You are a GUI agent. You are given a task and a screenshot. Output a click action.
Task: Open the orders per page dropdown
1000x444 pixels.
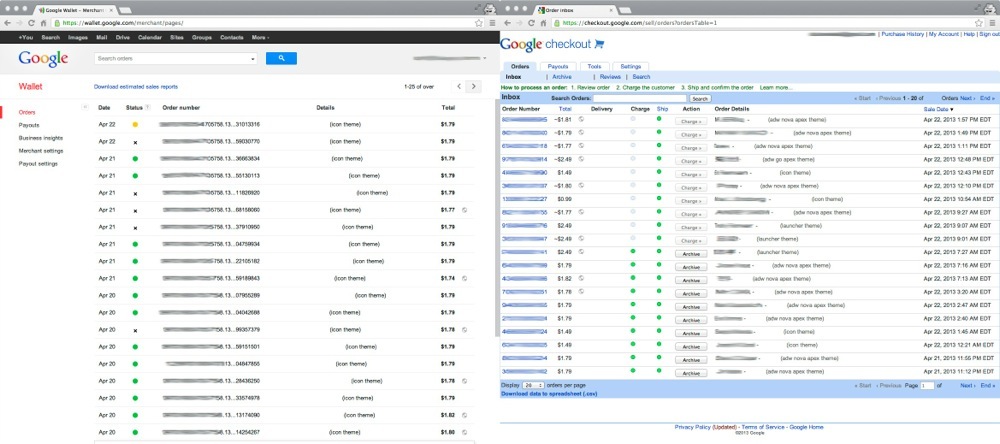[533, 385]
